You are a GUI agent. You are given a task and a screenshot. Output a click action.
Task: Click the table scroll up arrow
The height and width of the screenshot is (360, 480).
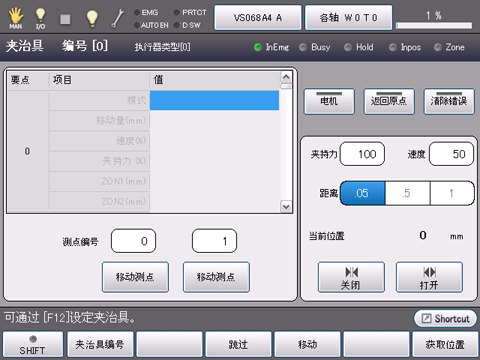(x=286, y=77)
